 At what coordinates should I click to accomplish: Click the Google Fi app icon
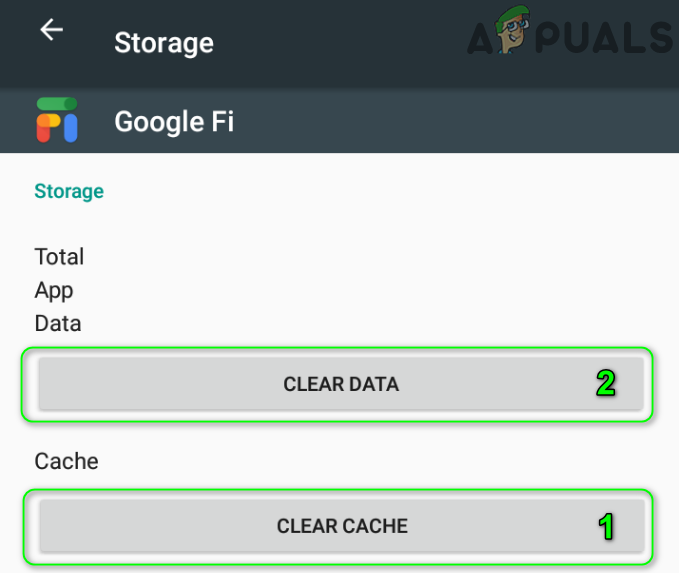point(56,119)
